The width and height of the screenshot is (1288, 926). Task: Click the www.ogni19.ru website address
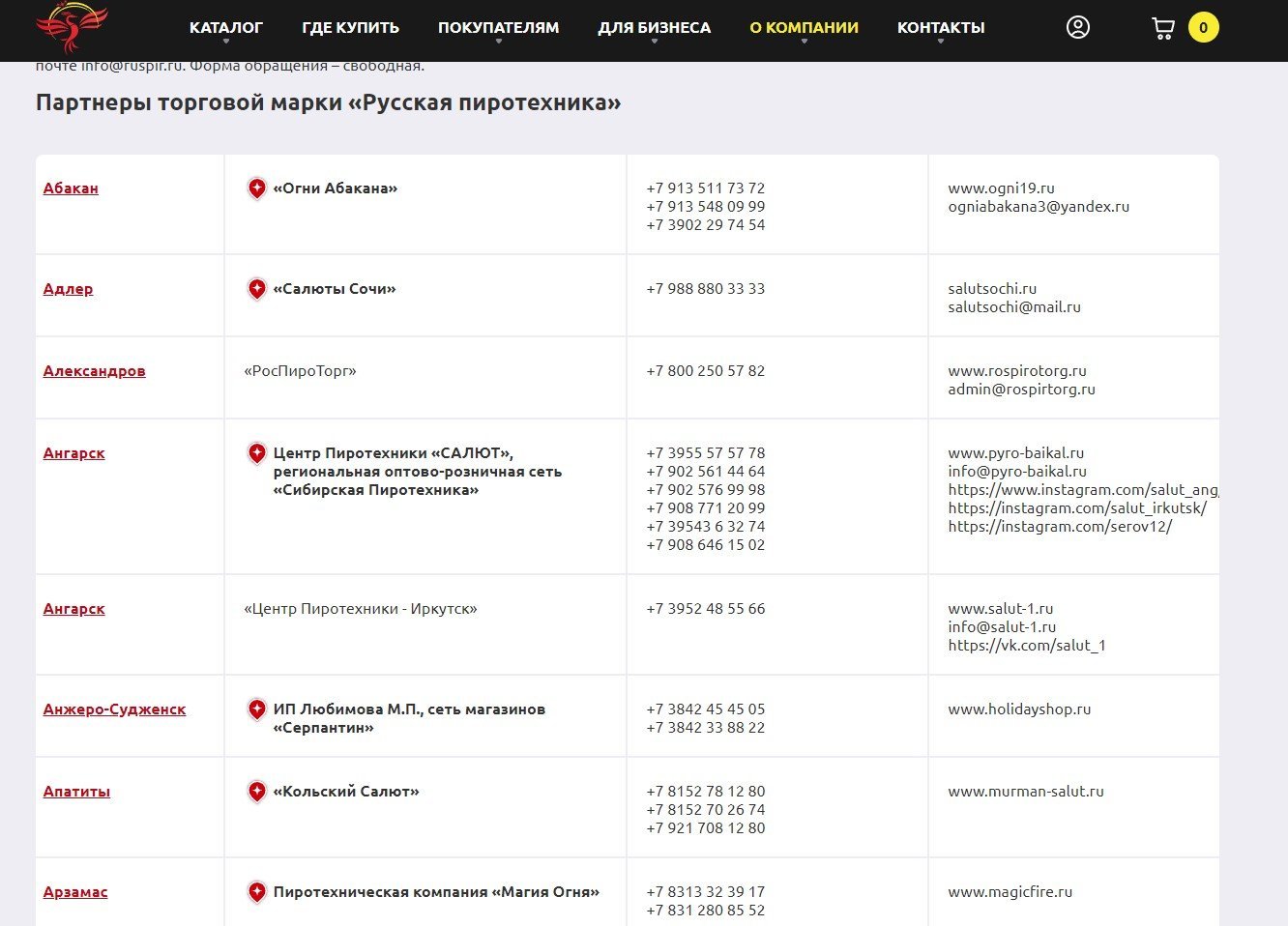tap(1001, 188)
